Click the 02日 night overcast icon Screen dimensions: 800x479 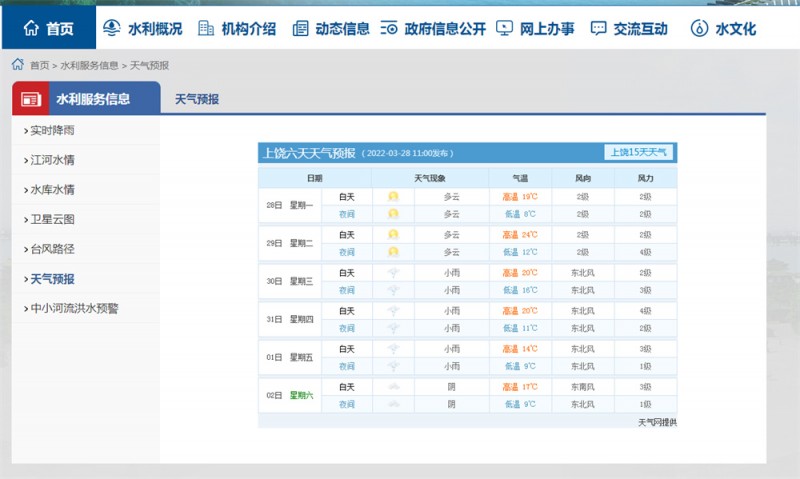pyautogui.click(x=393, y=405)
